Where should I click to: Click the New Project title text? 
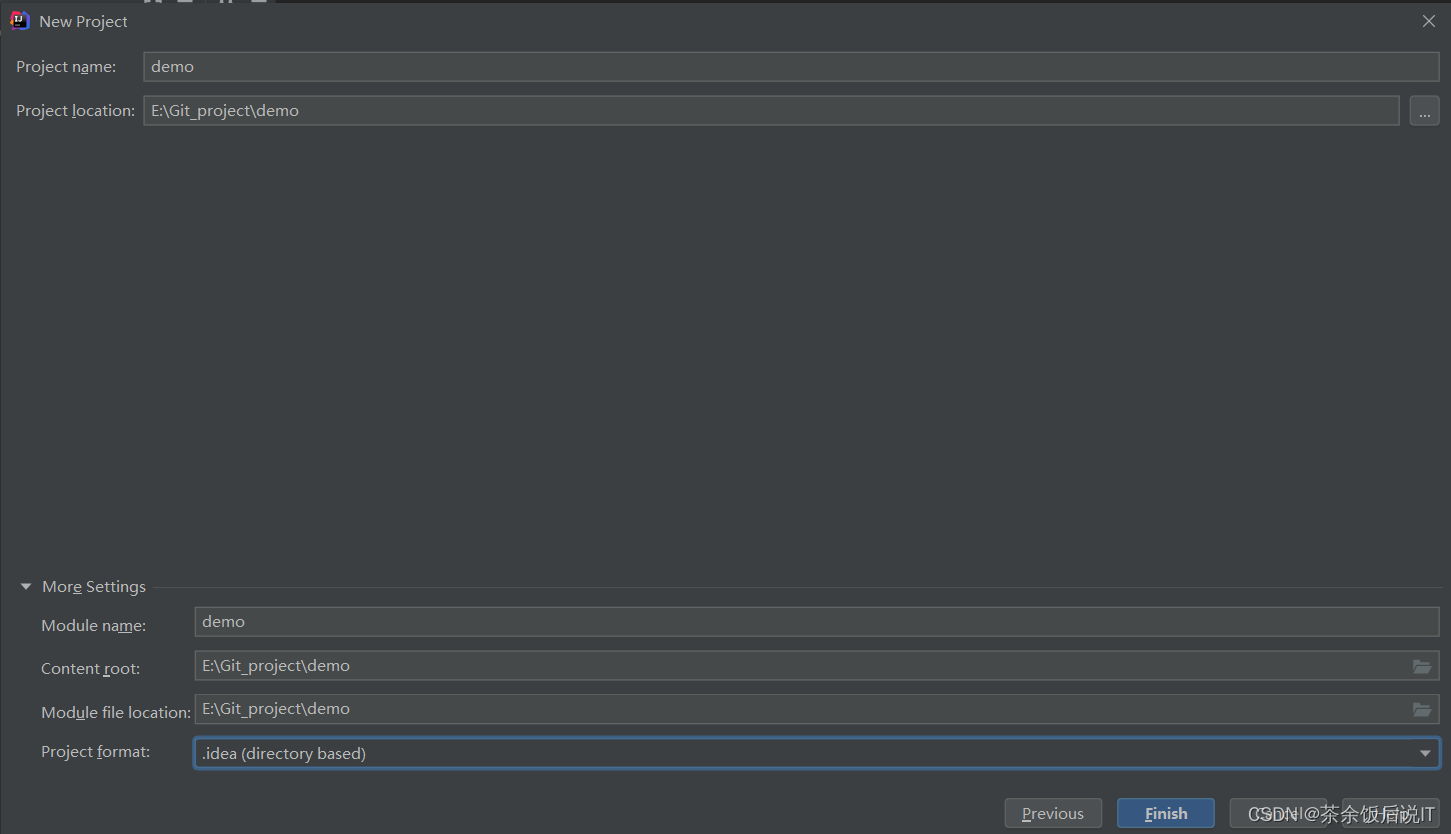[83, 21]
